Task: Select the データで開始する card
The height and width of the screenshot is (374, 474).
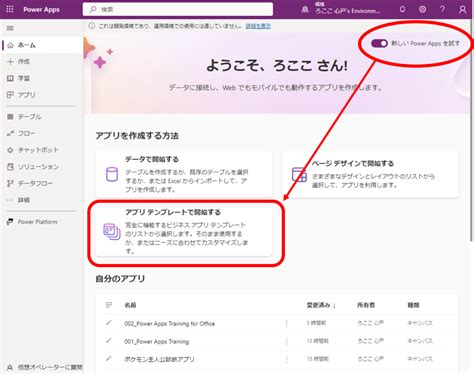Action: tap(184, 174)
